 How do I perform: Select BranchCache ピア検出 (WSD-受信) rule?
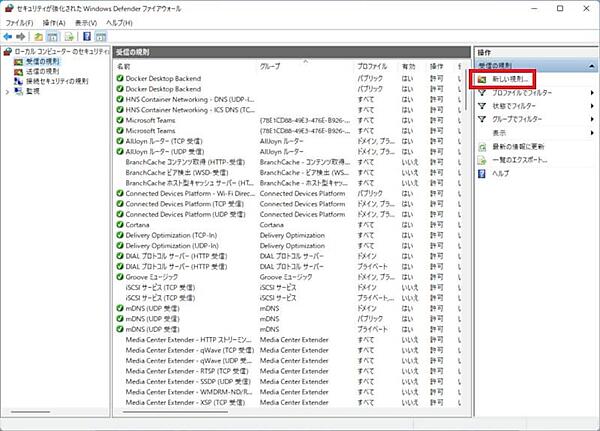pyautogui.click(x=177, y=173)
